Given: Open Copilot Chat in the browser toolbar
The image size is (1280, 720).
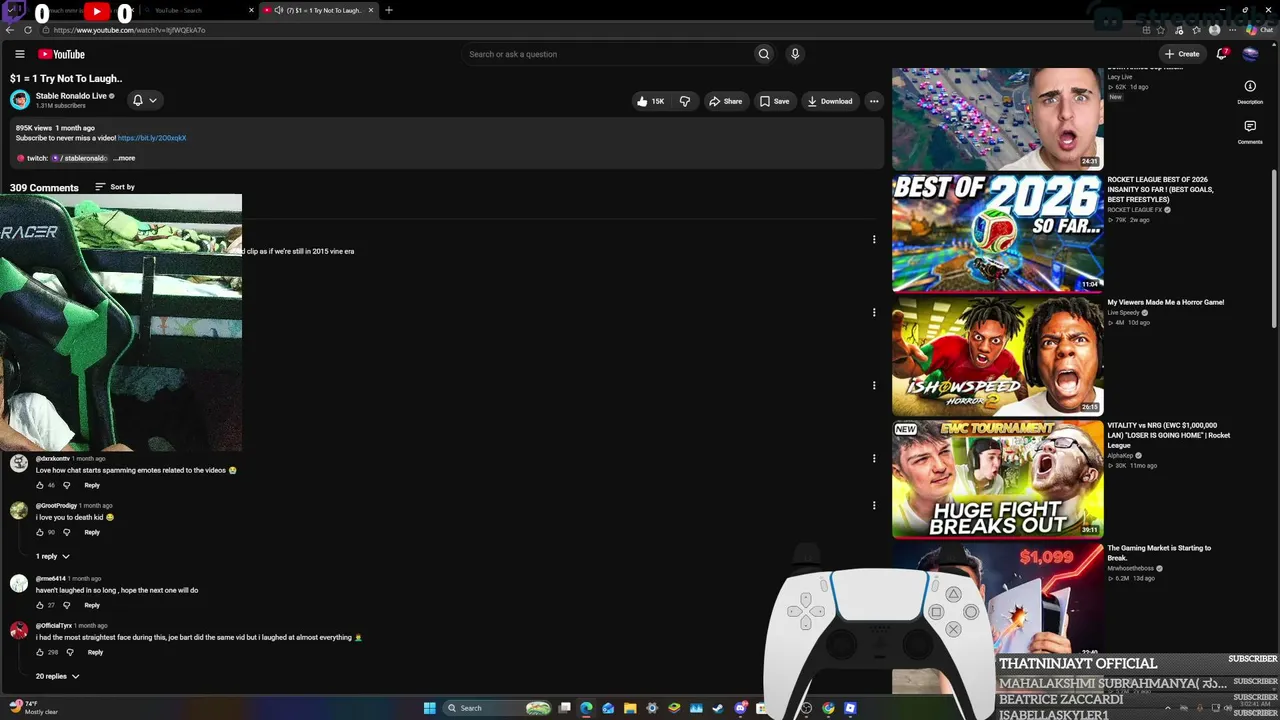Looking at the screenshot, I should coord(1260,30).
